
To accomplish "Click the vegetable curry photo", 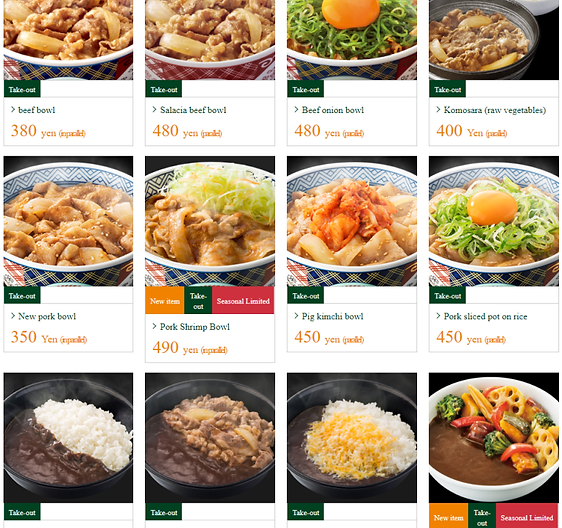I will 494,438.
